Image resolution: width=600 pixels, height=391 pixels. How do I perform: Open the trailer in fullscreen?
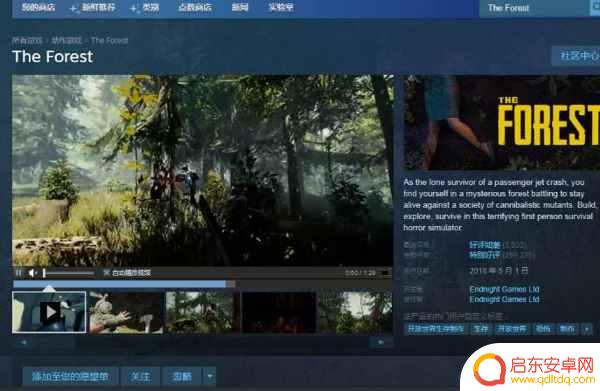[385, 273]
